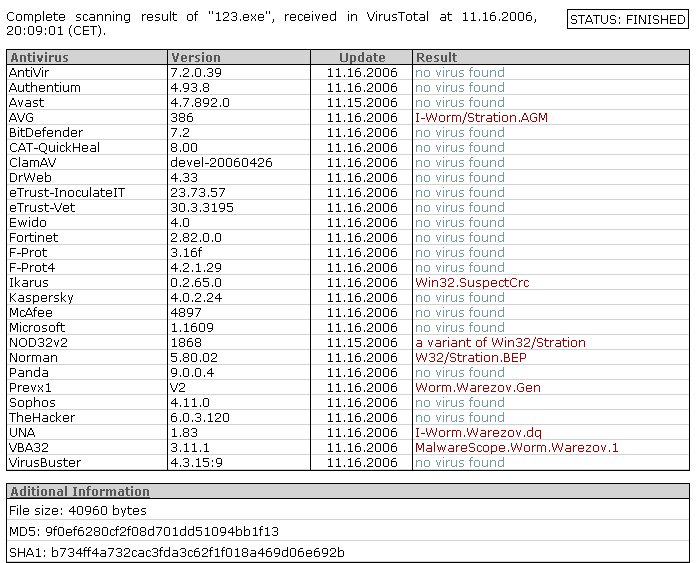The width and height of the screenshot is (696, 563).
Task: Click F-Prot version 3.16f
Action: pyautogui.click(x=186, y=253)
